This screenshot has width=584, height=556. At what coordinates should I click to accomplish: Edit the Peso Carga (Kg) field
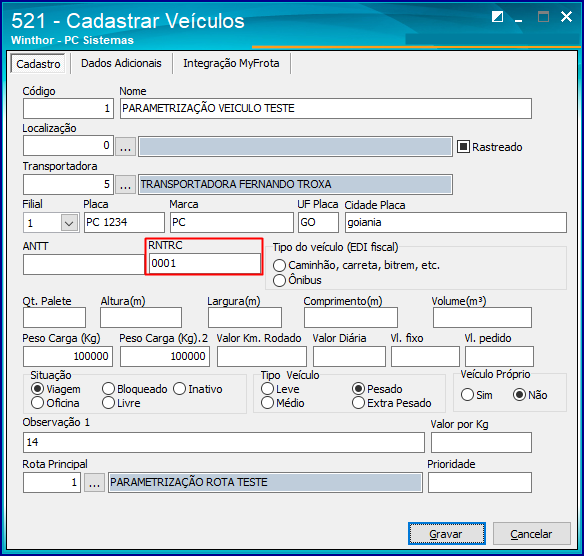pyautogui.click(x=68, y=356)
